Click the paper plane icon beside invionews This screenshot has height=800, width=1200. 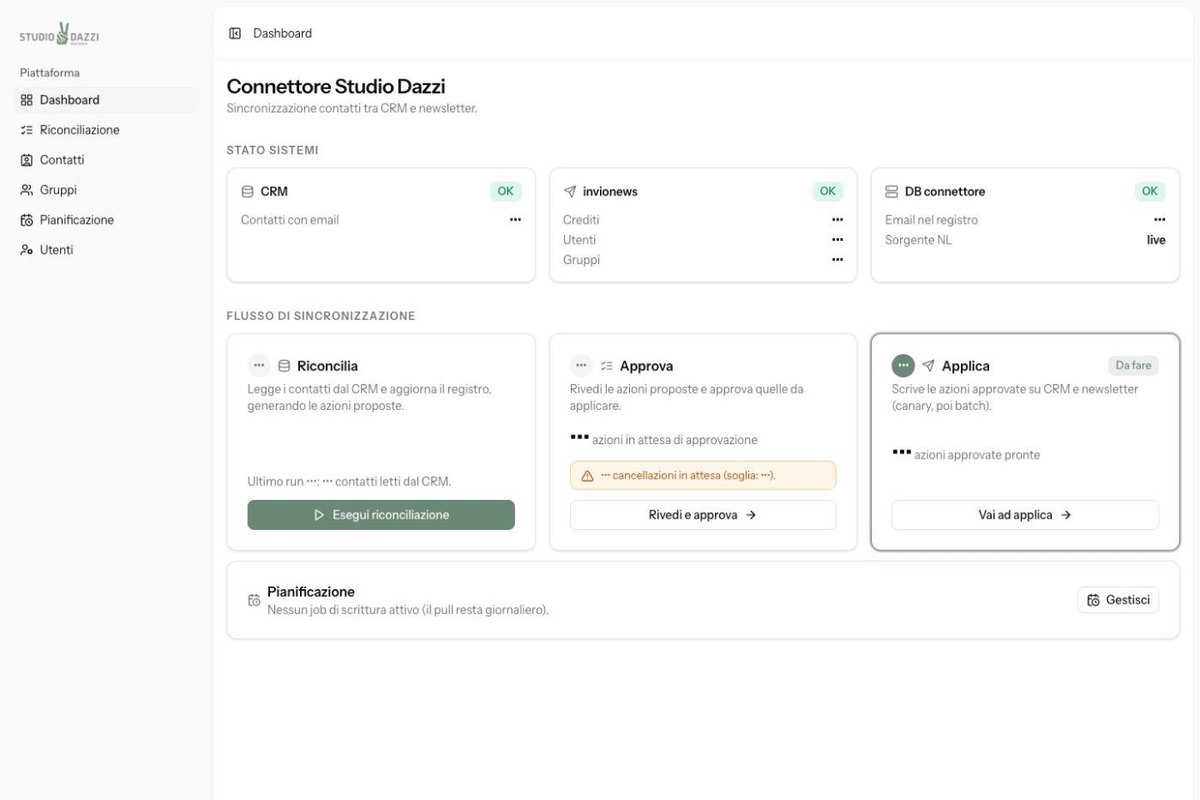(570, 191)
